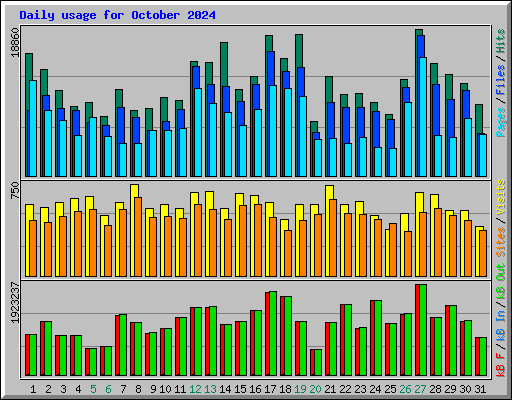Click the green kB Out bar for day 20
Screen dimensions: 512x400
[x=318, y=363]
